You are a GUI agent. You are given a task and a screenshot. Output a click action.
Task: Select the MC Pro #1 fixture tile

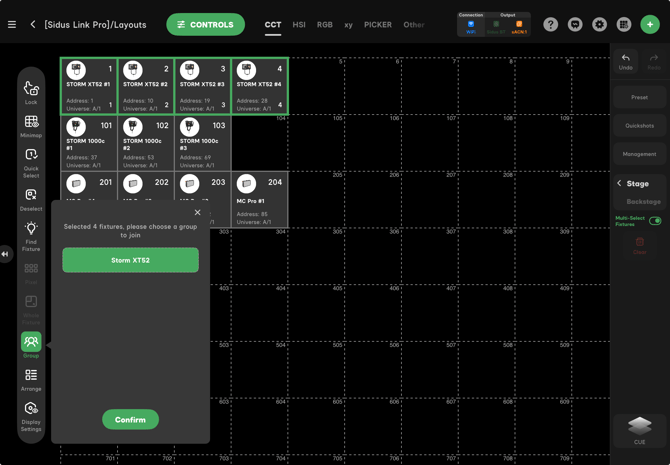(x=260, y=200)
